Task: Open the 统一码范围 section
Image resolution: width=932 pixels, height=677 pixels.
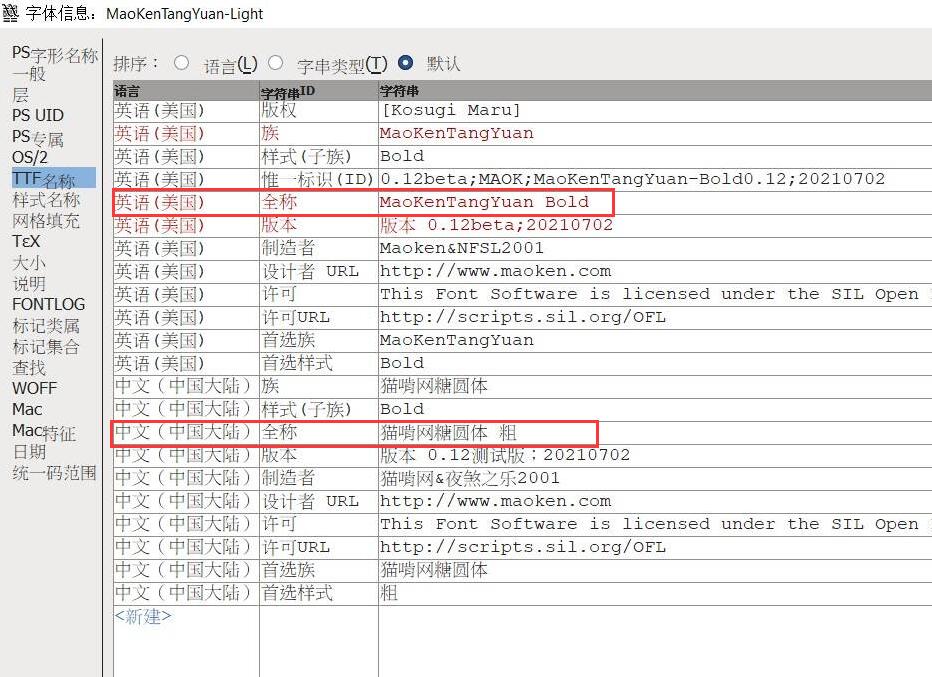Action: click(54, 473)
